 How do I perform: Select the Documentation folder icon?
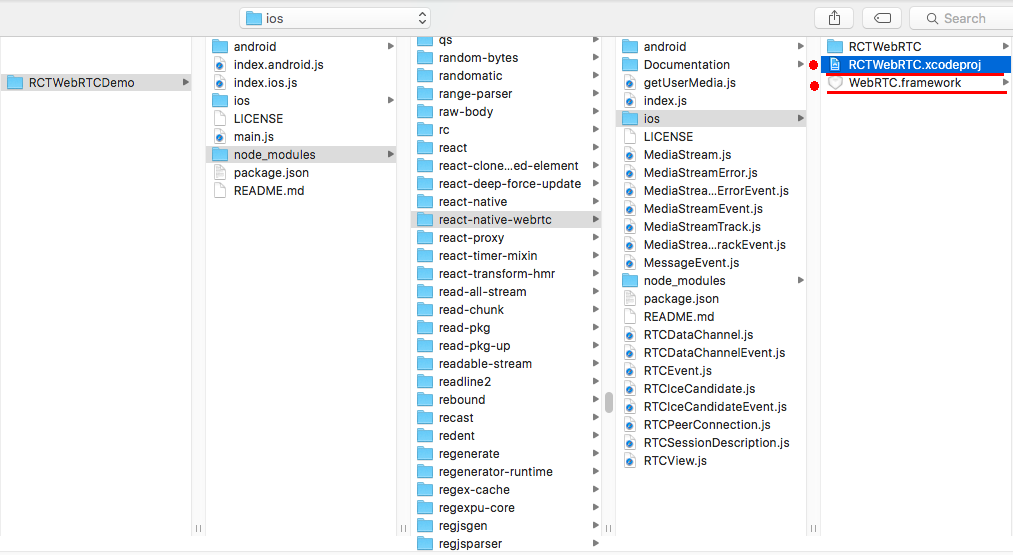click(630, 65)
